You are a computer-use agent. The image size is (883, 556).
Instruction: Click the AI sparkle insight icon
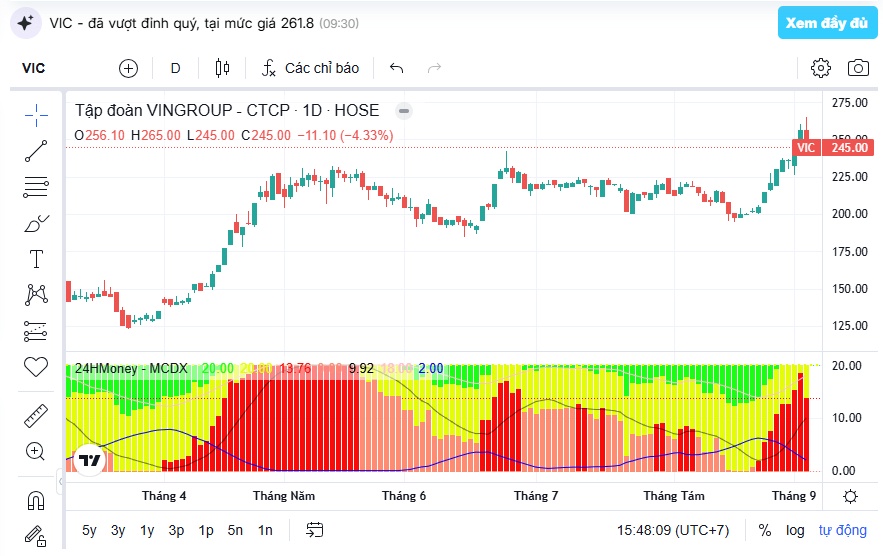click(x=25, y=23)
